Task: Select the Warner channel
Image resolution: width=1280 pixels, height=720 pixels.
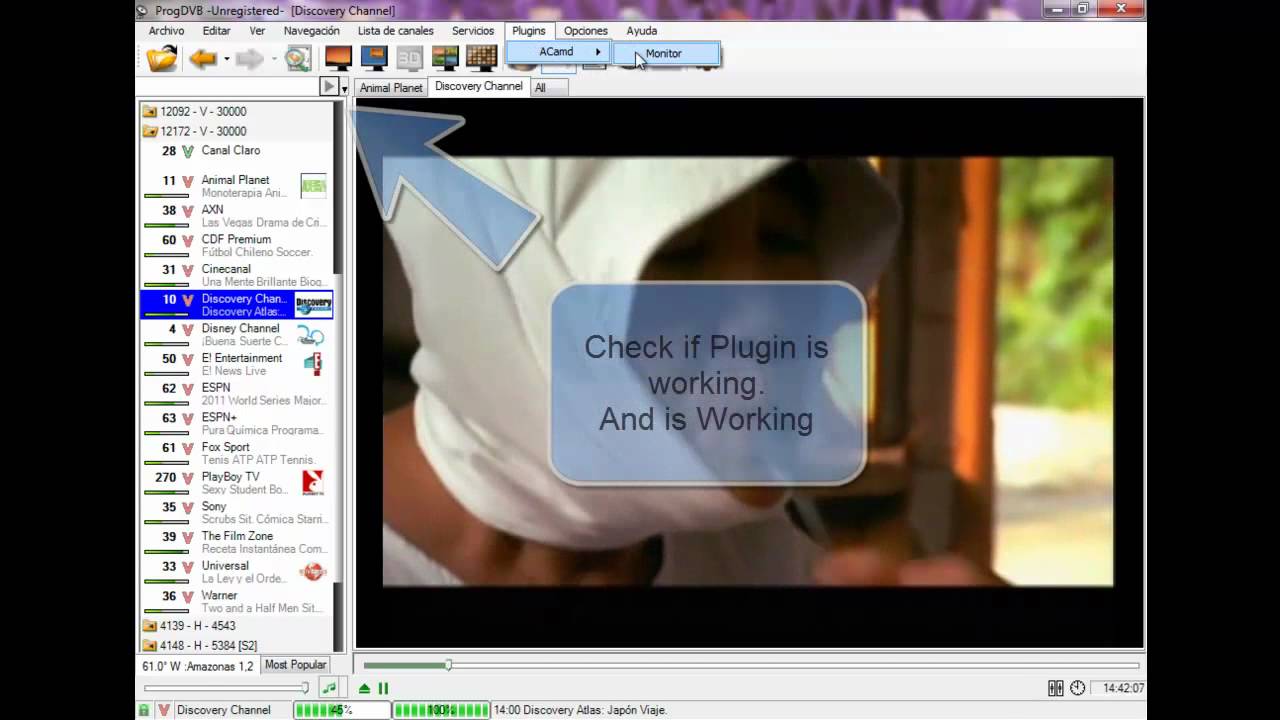Action: click(x=236, y=602)
